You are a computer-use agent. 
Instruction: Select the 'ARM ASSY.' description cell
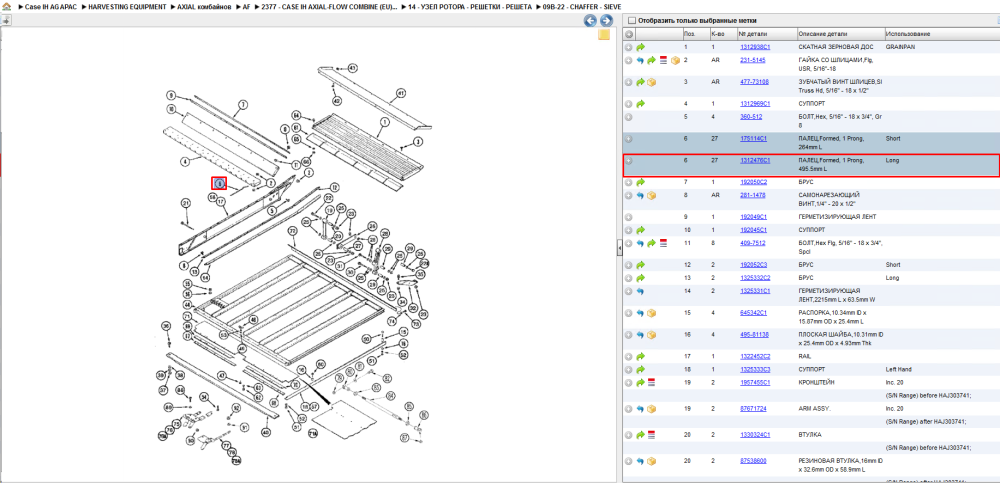(x=814, y=408)
